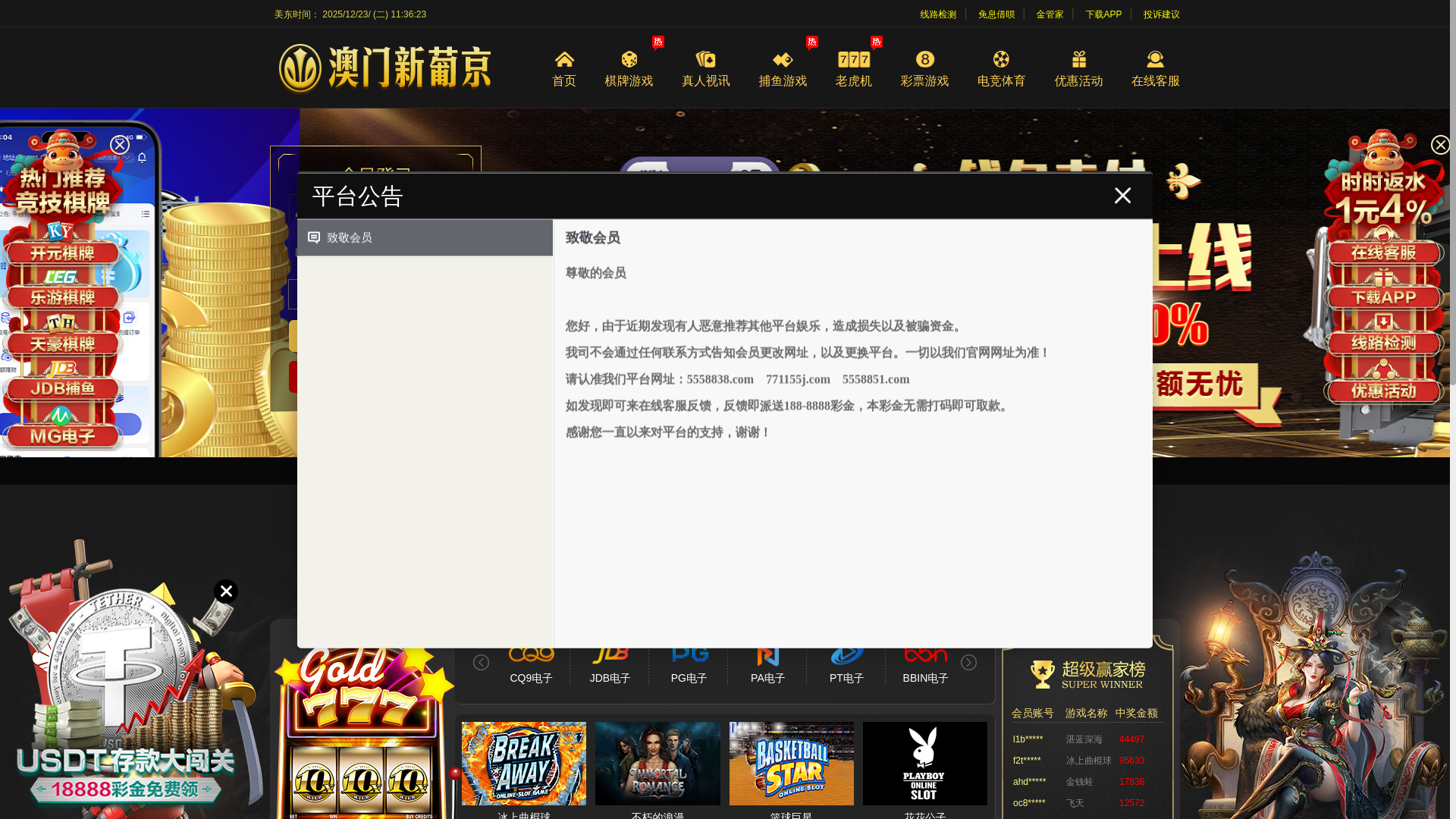Click the 771155j.com address text
This screenshot has width=1456, height=819.
pos(798,379)
